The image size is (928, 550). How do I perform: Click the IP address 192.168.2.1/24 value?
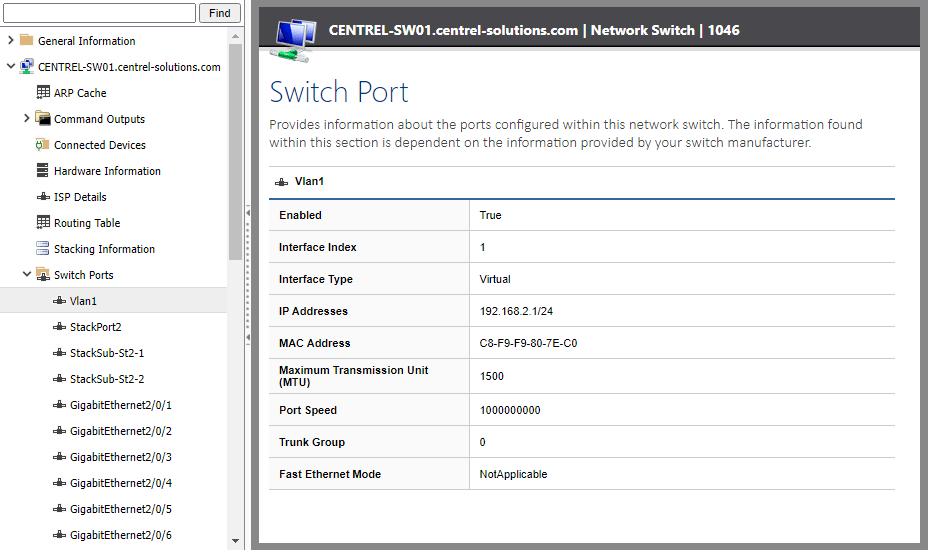coord(516,311)
